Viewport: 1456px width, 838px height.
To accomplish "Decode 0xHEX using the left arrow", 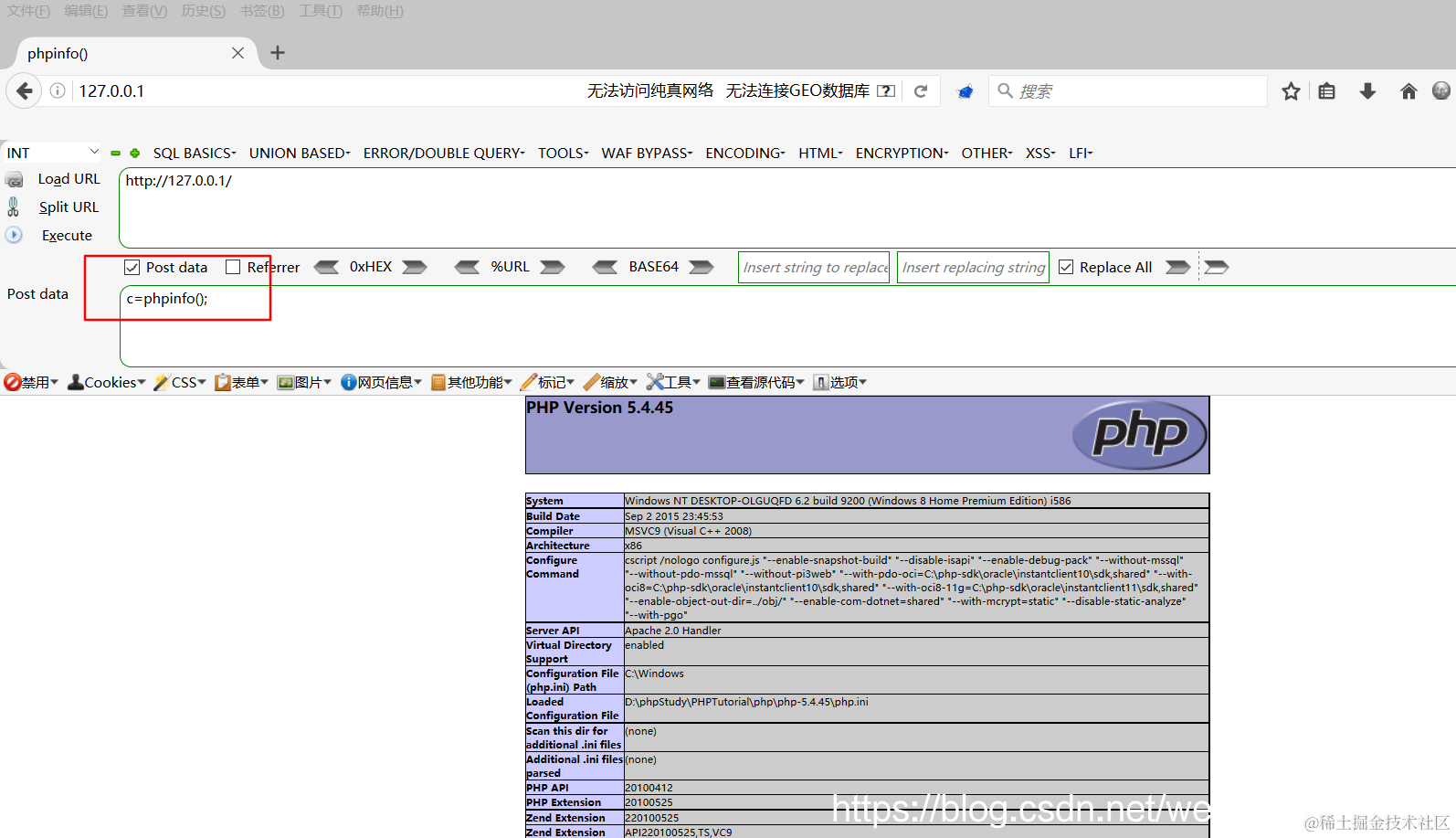I will [326, 267].
